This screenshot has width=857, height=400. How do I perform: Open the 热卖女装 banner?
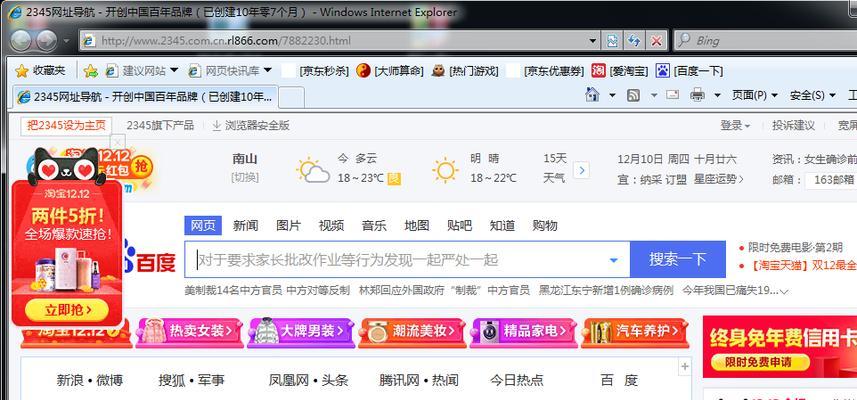coord(190,331)
